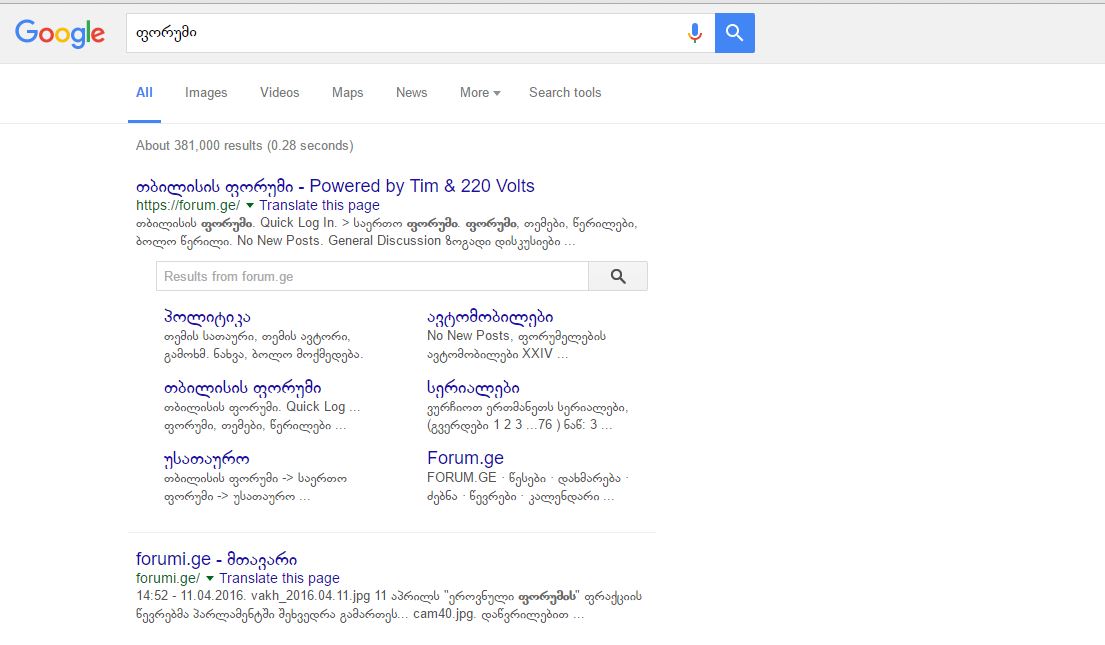Open the Forum.ge sitelink
The image size is (1105, 645).
click(465, 458)
